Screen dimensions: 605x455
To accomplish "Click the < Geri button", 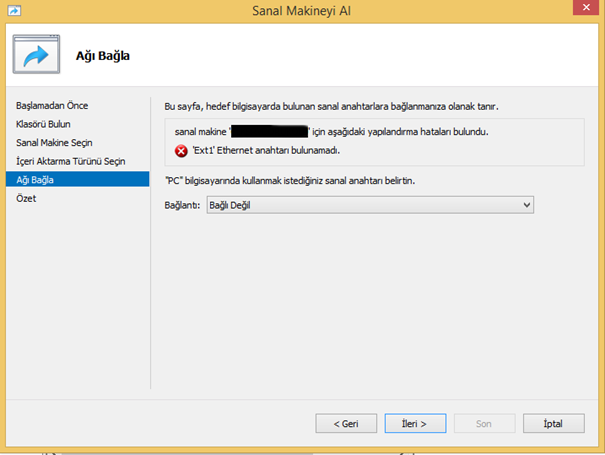I will [x=346, y=423].
